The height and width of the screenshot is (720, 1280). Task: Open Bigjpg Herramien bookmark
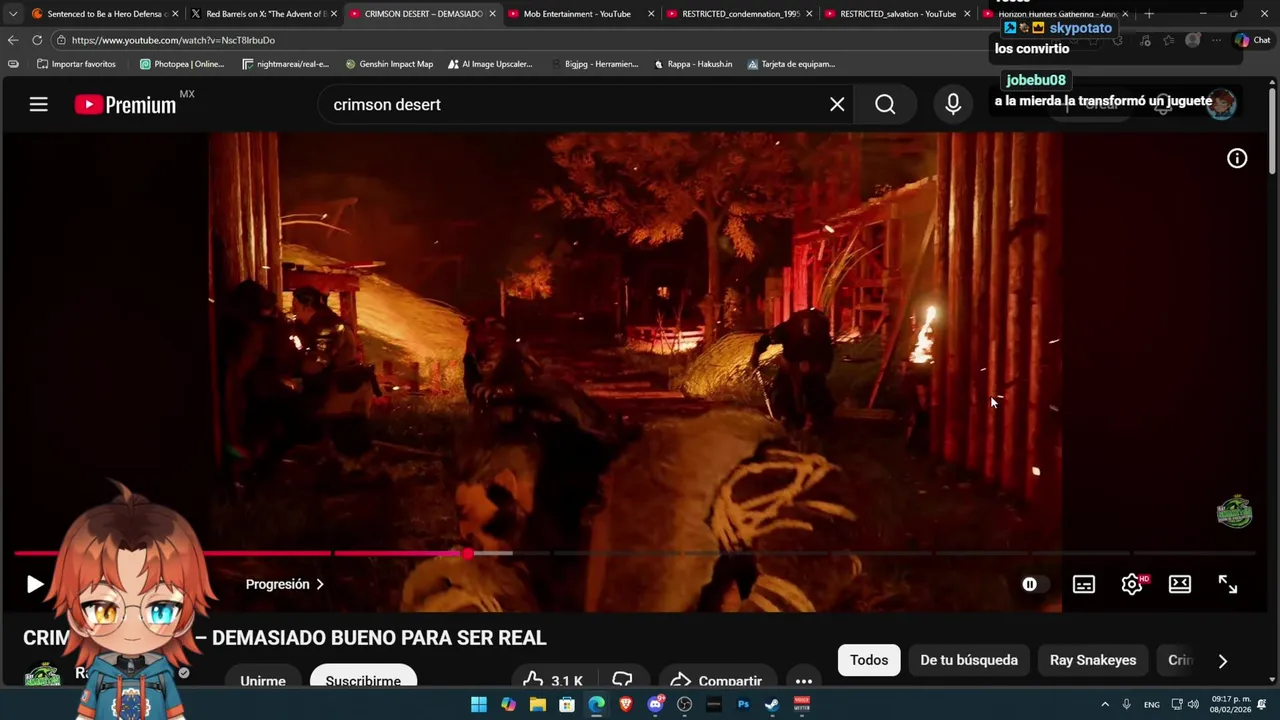[x=594, y=64]
